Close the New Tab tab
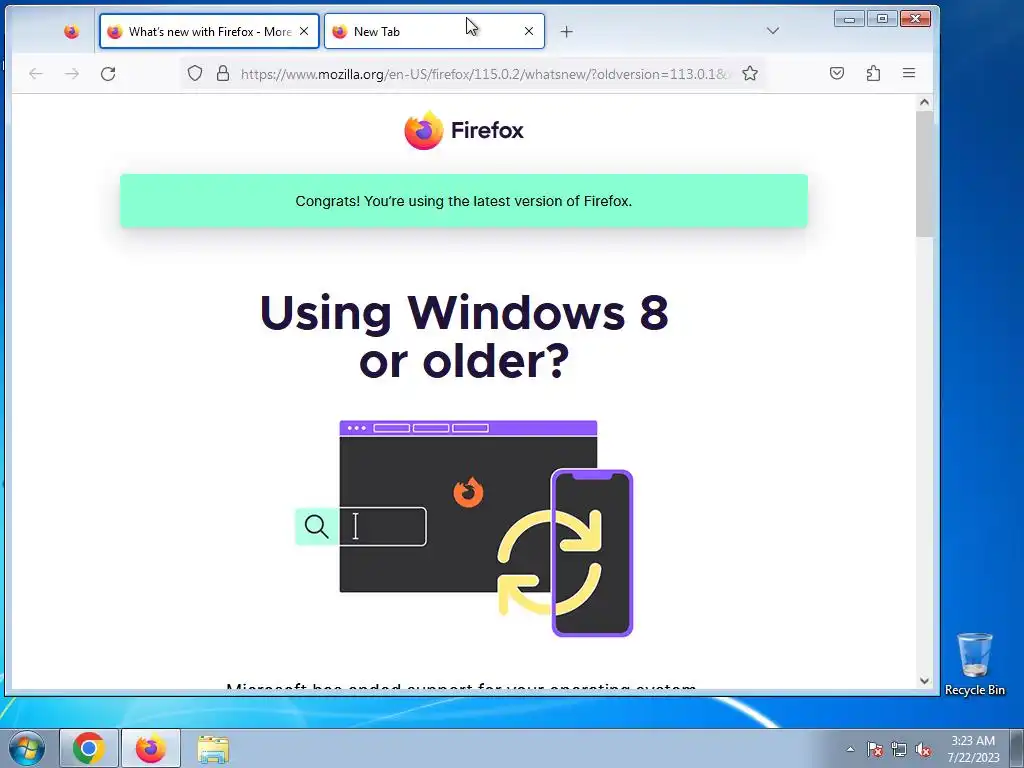This screenshot has width=1024, height=768. coord(529,31)
